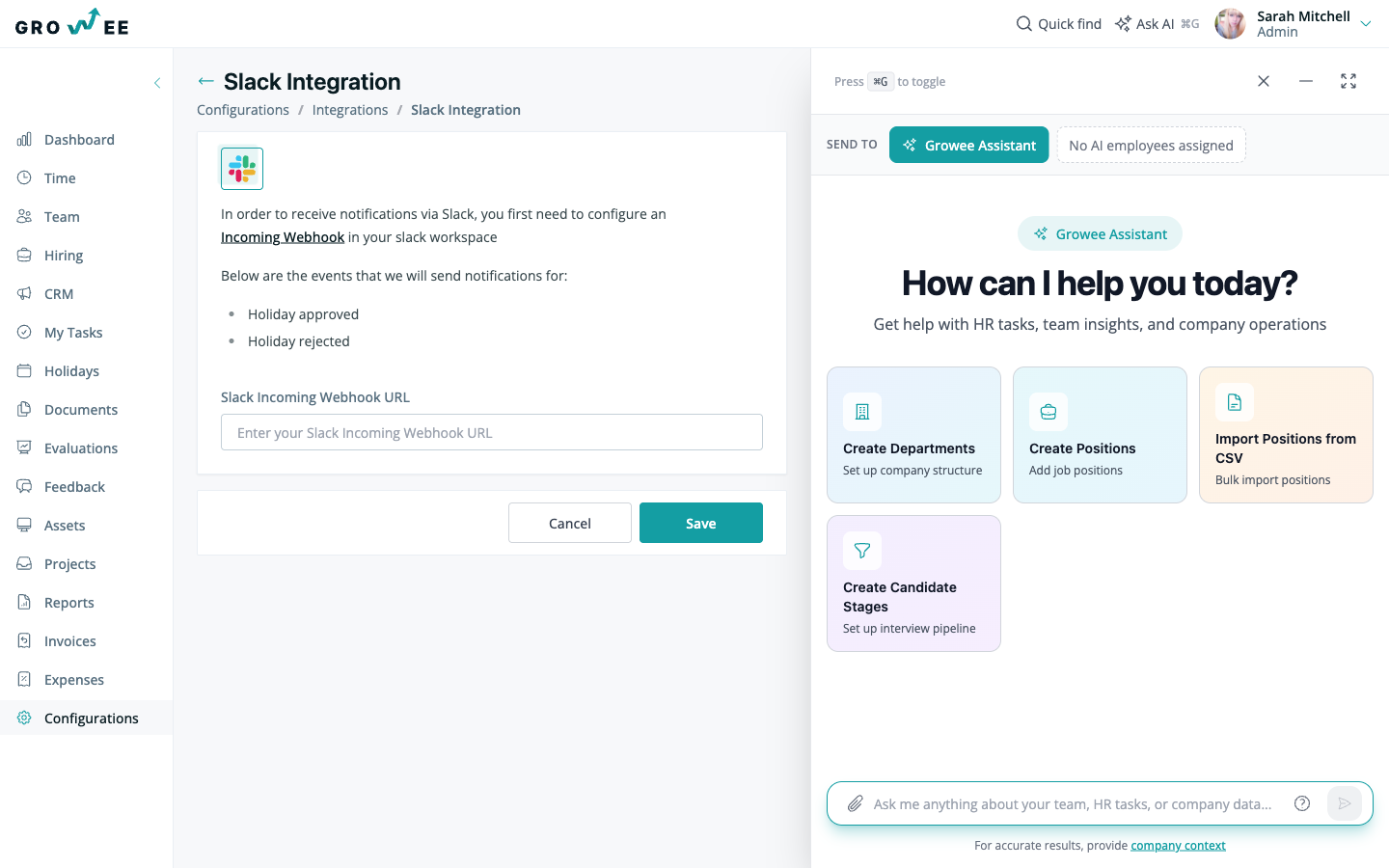Open the company context link
The width and height of the screenshot is (1389, 868).
click(1178, 846)
